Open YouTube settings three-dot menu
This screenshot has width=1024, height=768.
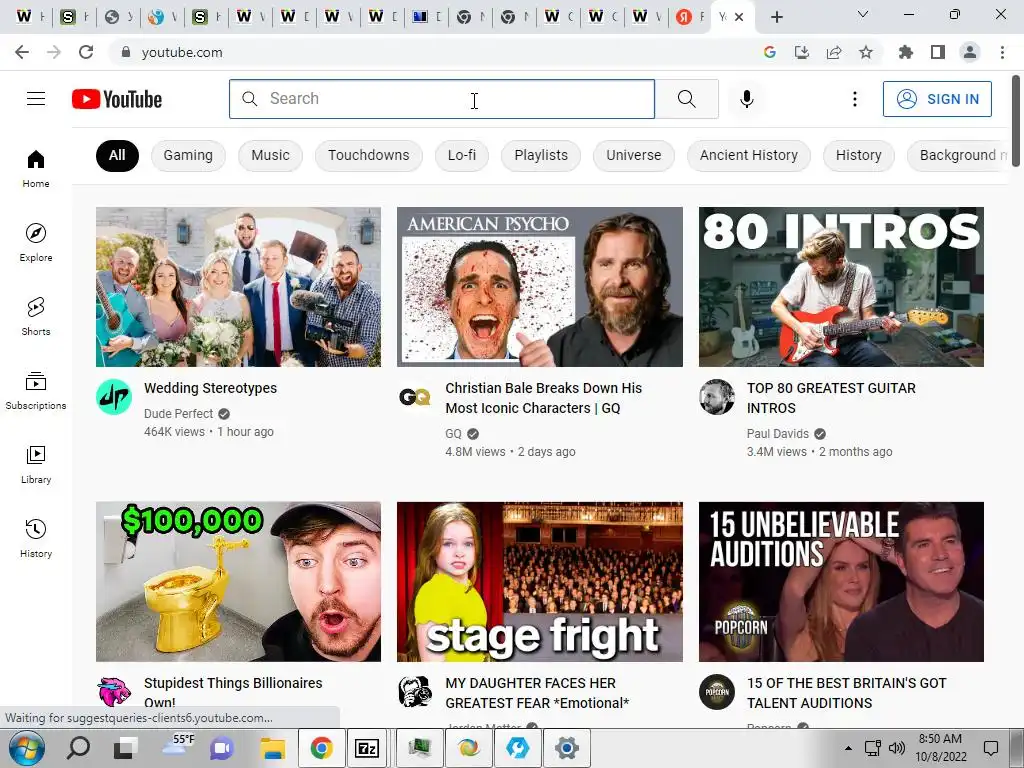[854, 99]
